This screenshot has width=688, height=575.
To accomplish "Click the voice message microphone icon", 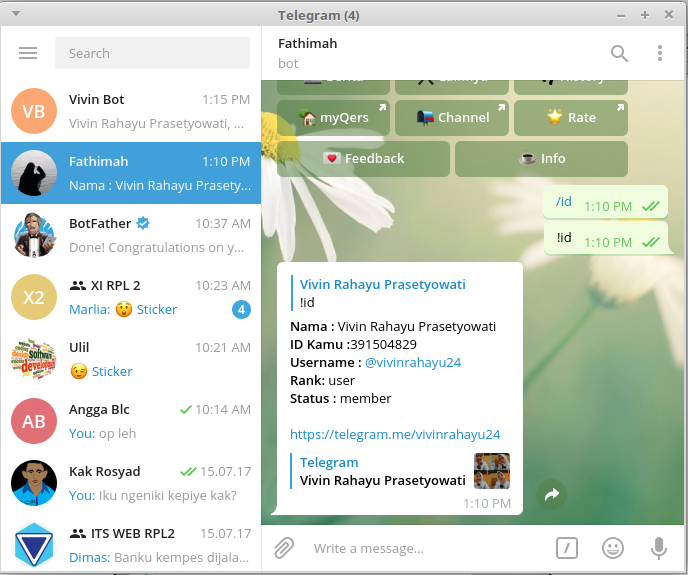I will tap(659, 548).
